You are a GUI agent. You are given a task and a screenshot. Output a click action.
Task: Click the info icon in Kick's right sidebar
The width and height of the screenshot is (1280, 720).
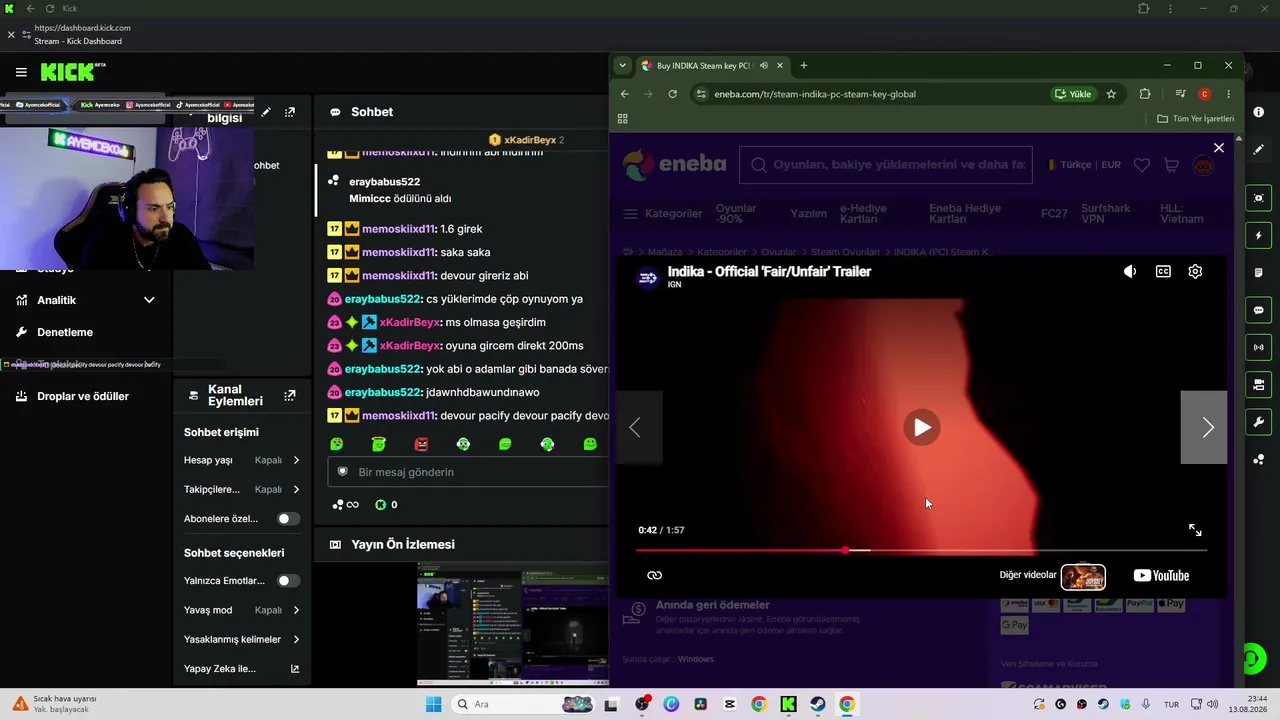1258,112
